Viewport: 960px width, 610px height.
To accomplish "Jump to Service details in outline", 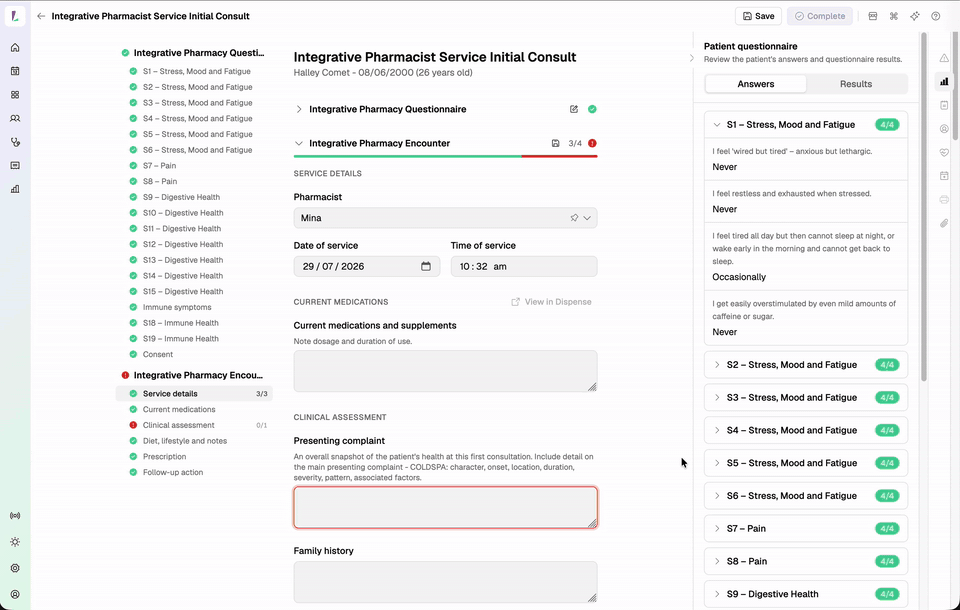I will (x=194, y=394).
